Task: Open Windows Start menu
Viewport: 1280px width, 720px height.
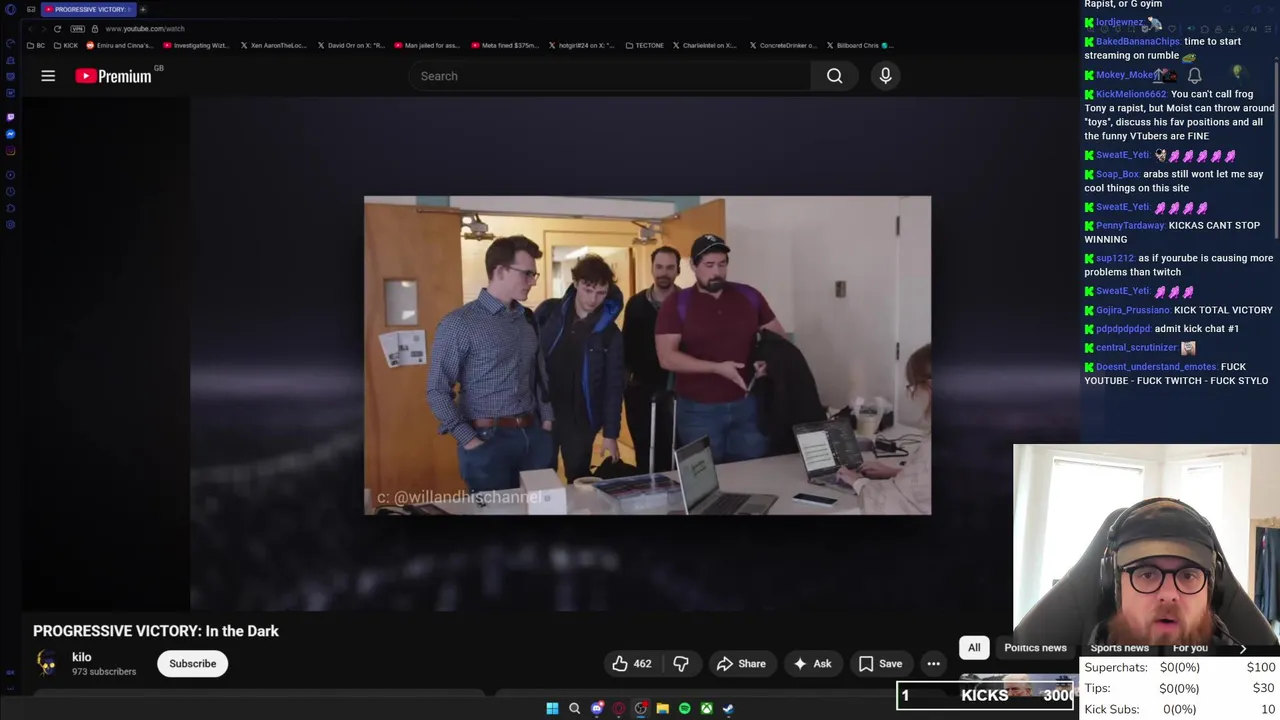Action: pos(552,708)
